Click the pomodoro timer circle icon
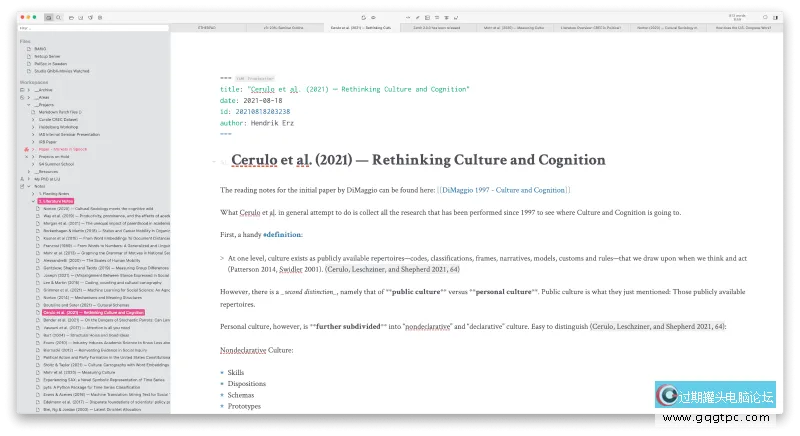The width and height of the screenshot is (800, 436). (765, 17)
